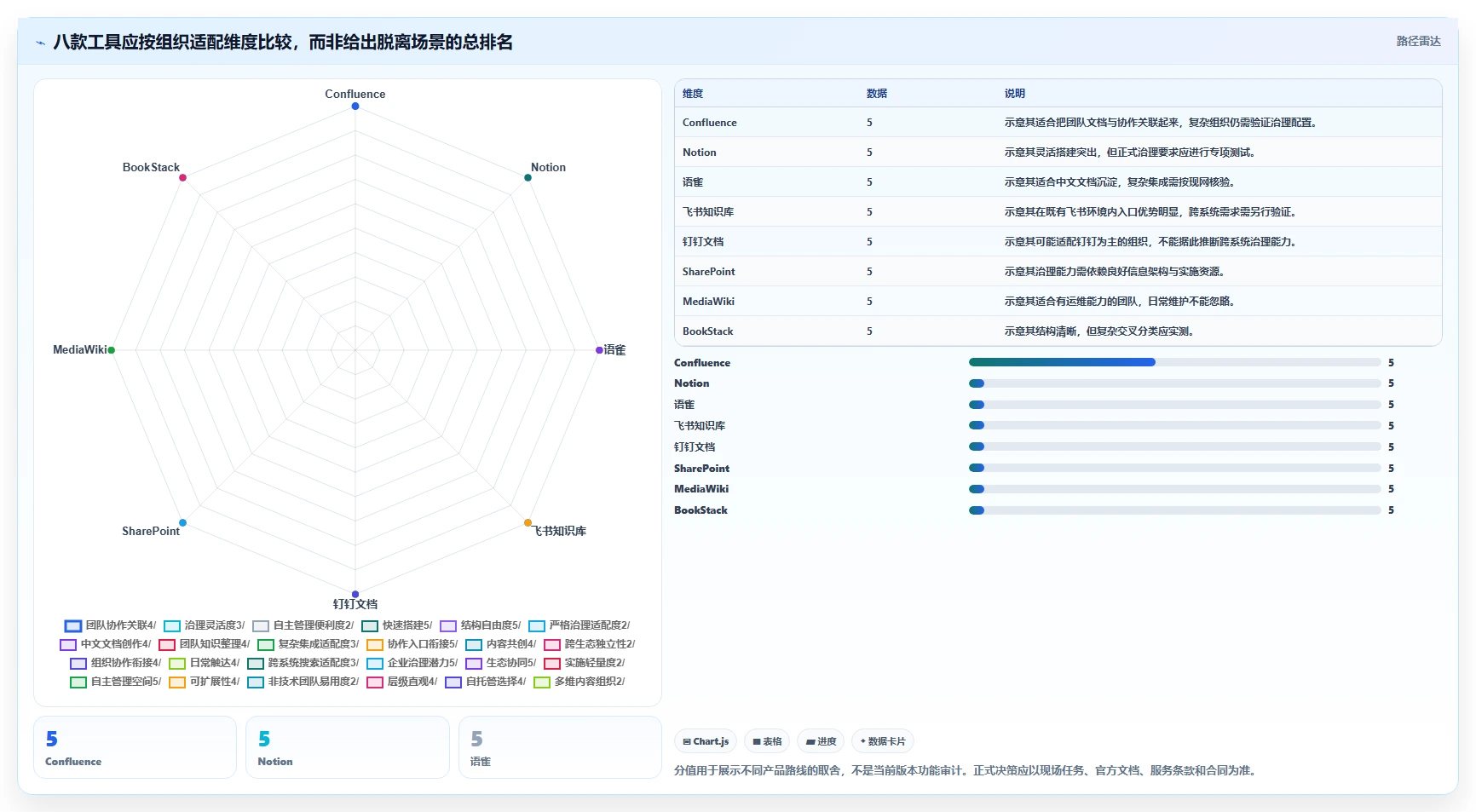Click the 自主管理空间5/ legend entry

(116, 682)
